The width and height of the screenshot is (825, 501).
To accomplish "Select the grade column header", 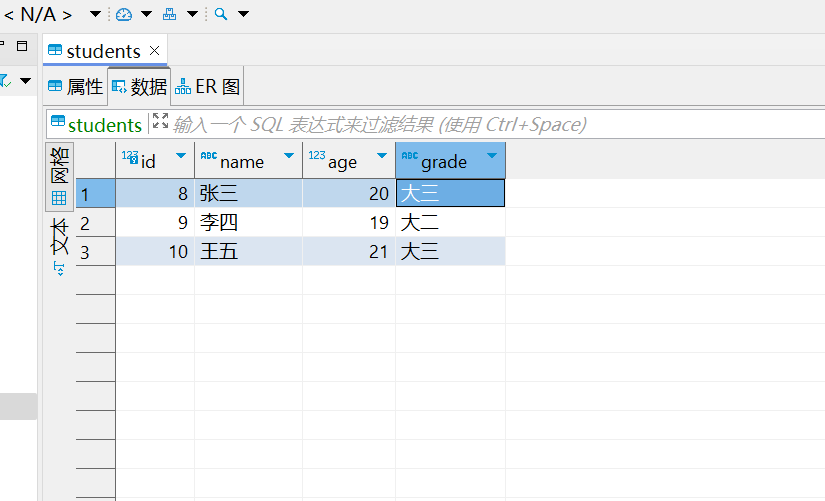I will (450, 161).
